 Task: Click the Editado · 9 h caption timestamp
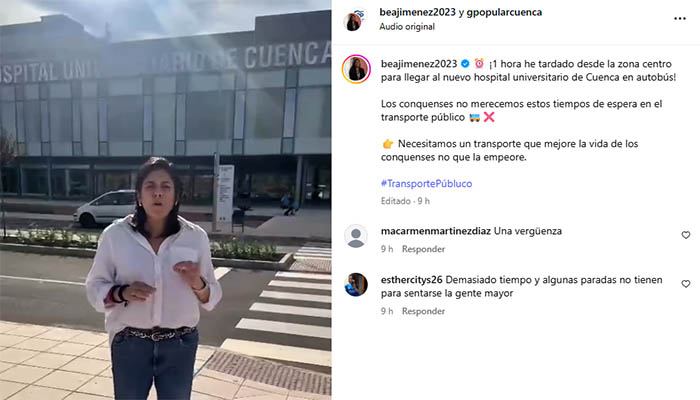click(x=405, y=201)
